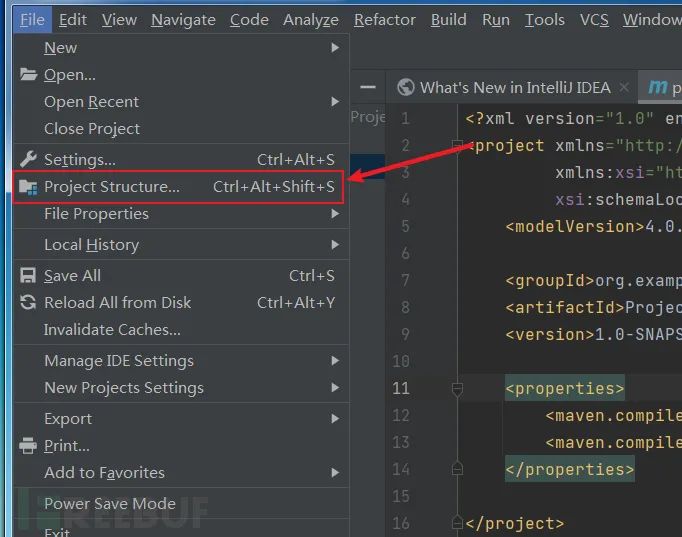The height and width of the screenshot is (537, 682).
Task: Open the Run menu
Action: 496,20
